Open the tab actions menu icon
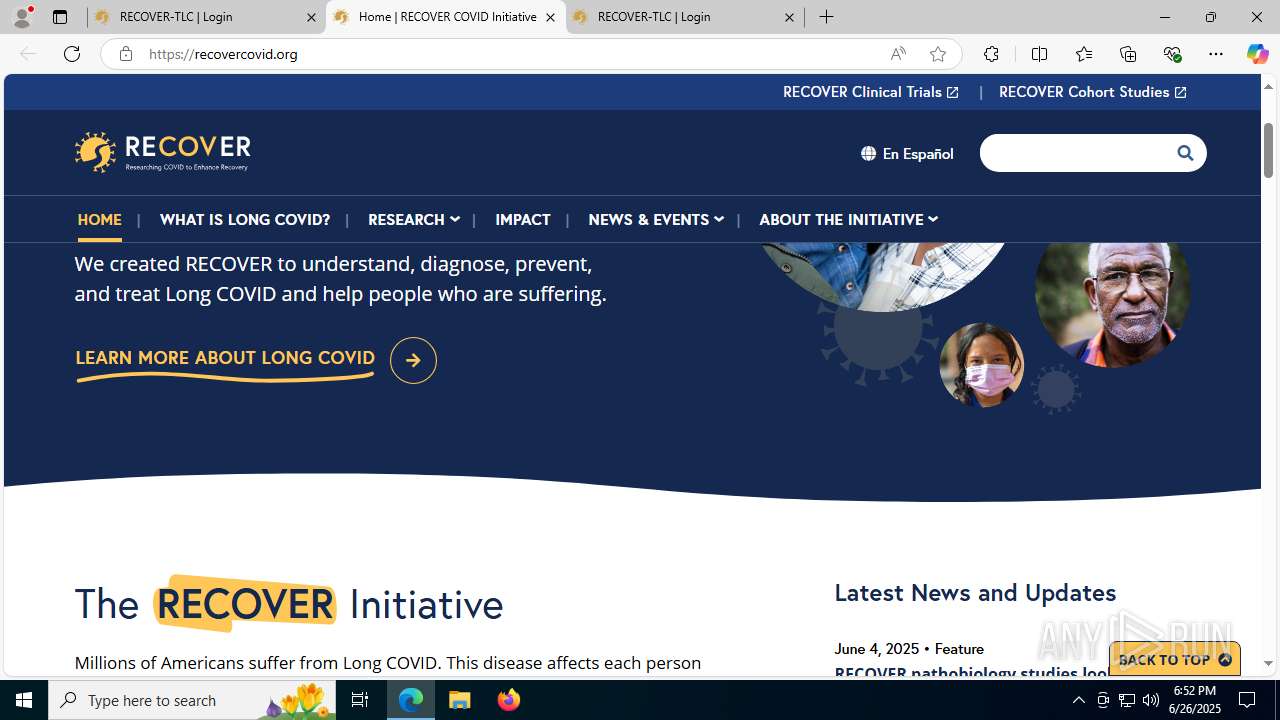The height and width of the screenshot is (720, 1280). point(60,17)
